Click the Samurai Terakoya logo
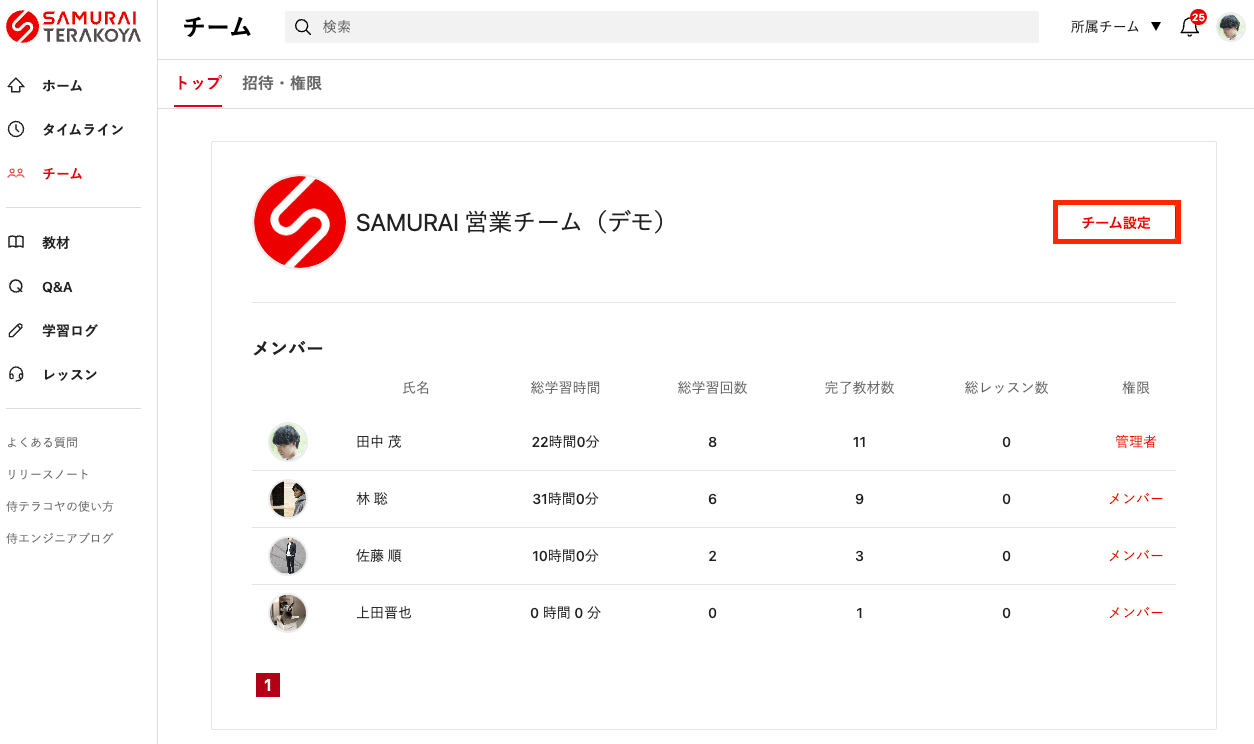 (x=73, y=27)
